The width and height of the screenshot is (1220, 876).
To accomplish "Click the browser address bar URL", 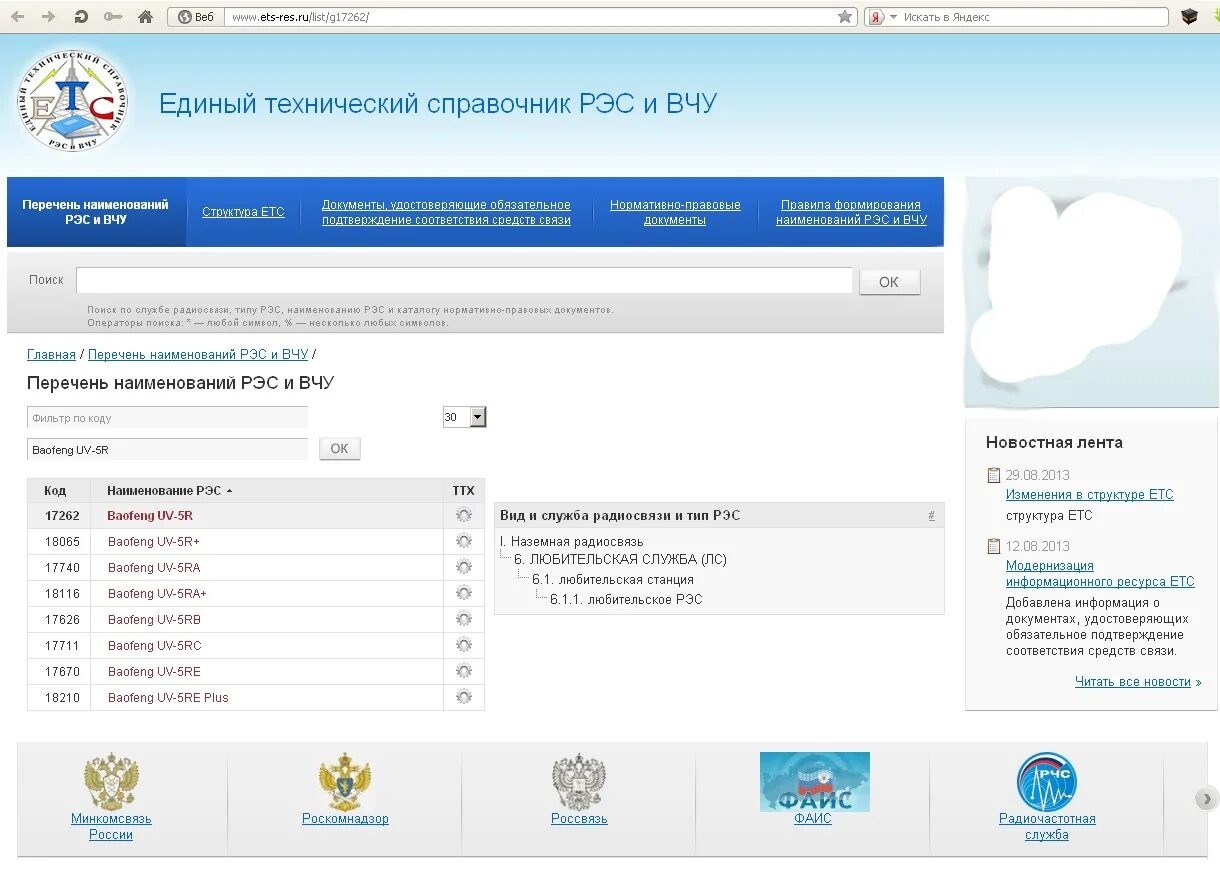I will click(x=530, y=17).
